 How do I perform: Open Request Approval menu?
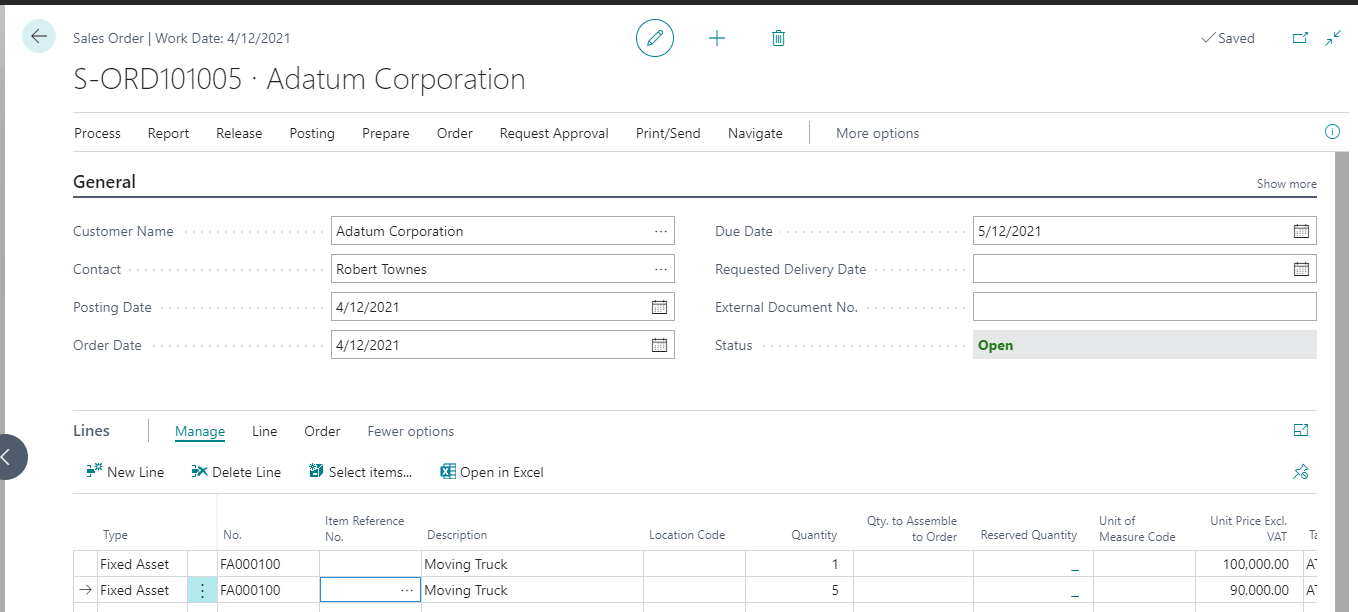click(x=554, y=133)
